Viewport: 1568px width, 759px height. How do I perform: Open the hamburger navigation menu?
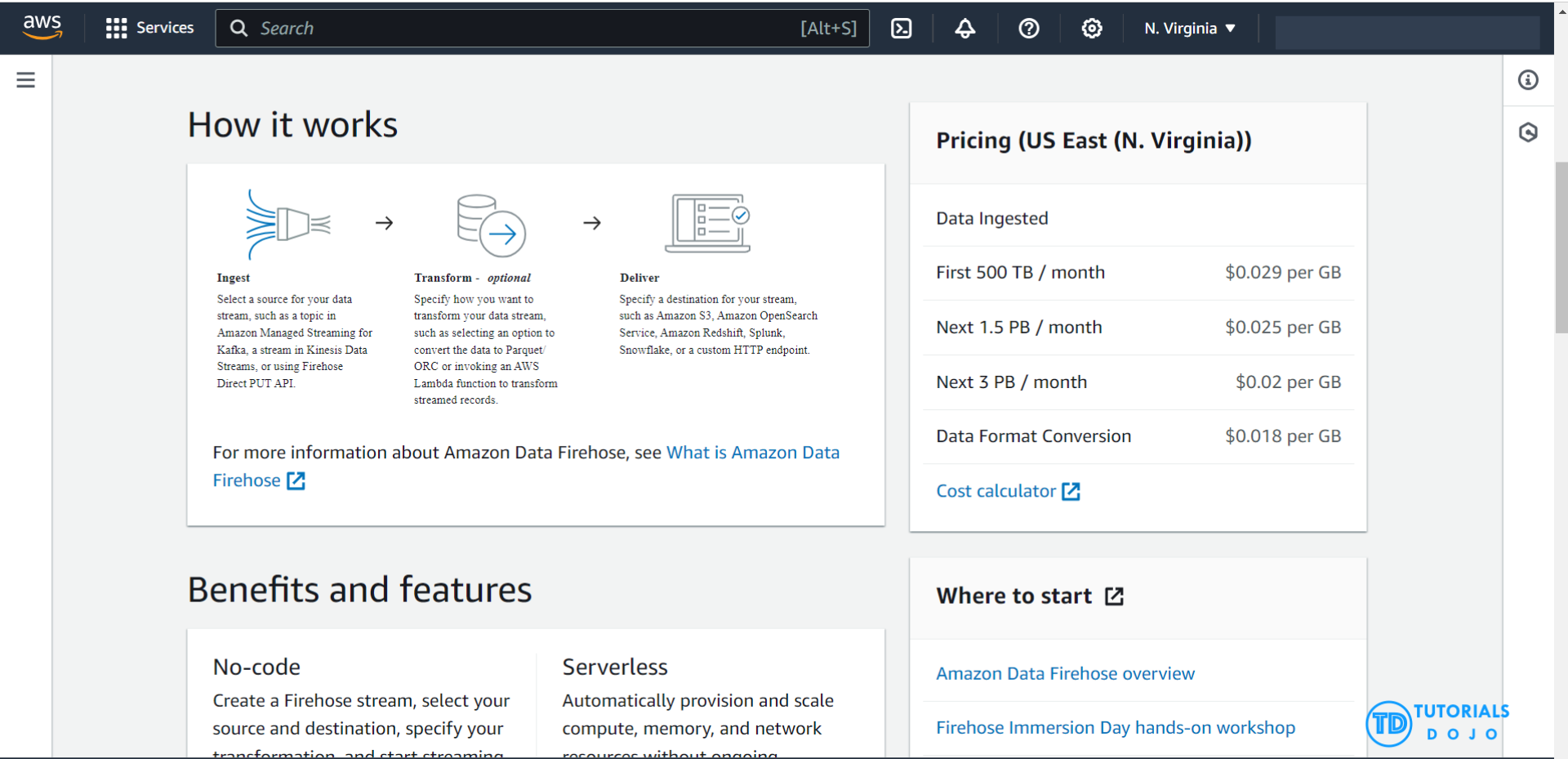click(x=26, y=80)
